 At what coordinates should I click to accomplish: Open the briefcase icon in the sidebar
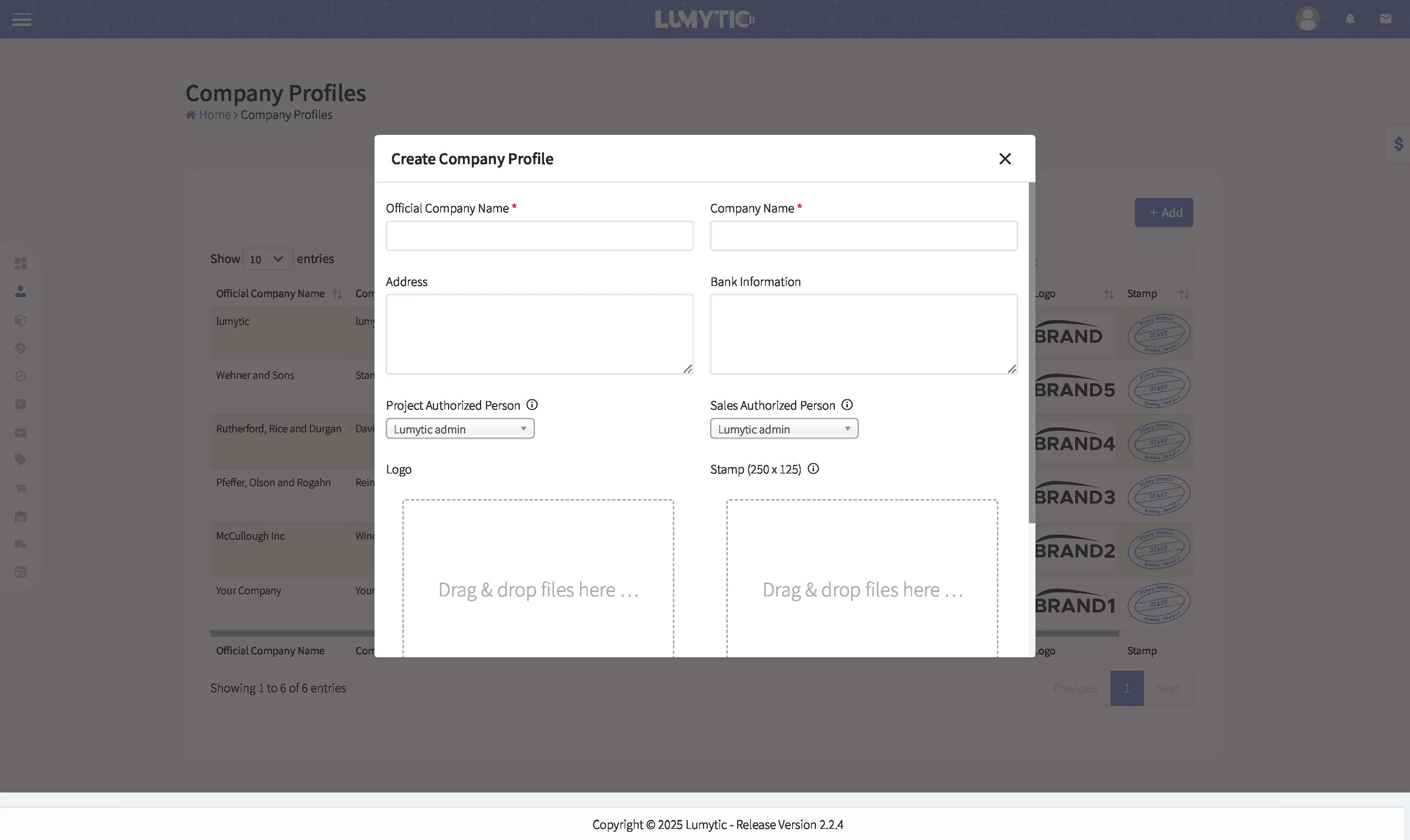(20, 431)
